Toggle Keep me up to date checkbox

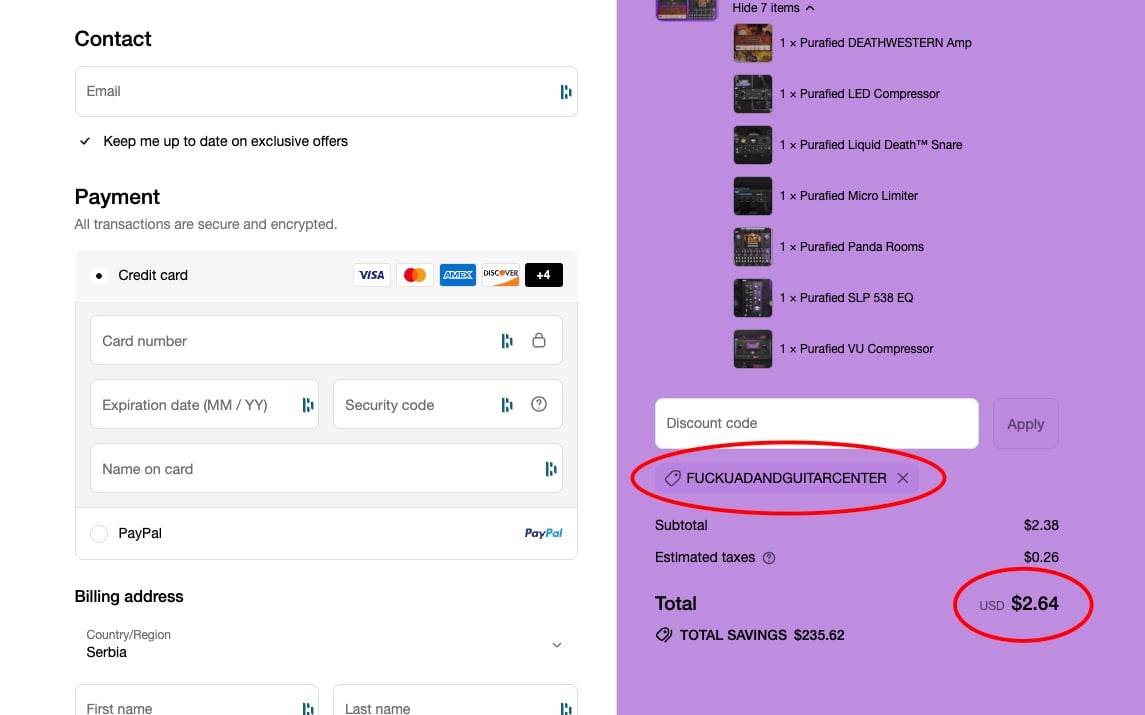pos(85,141)
